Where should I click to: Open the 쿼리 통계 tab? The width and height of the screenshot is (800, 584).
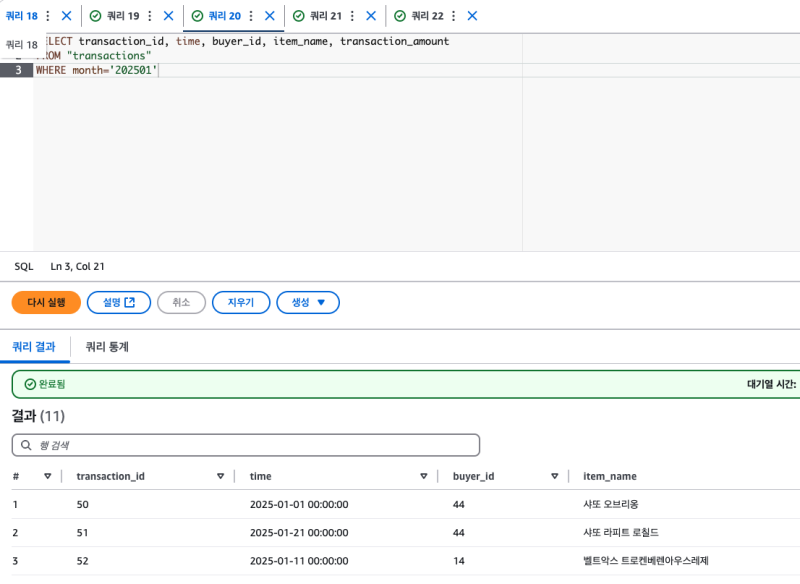pyautogui.click(x=107, y=347)
